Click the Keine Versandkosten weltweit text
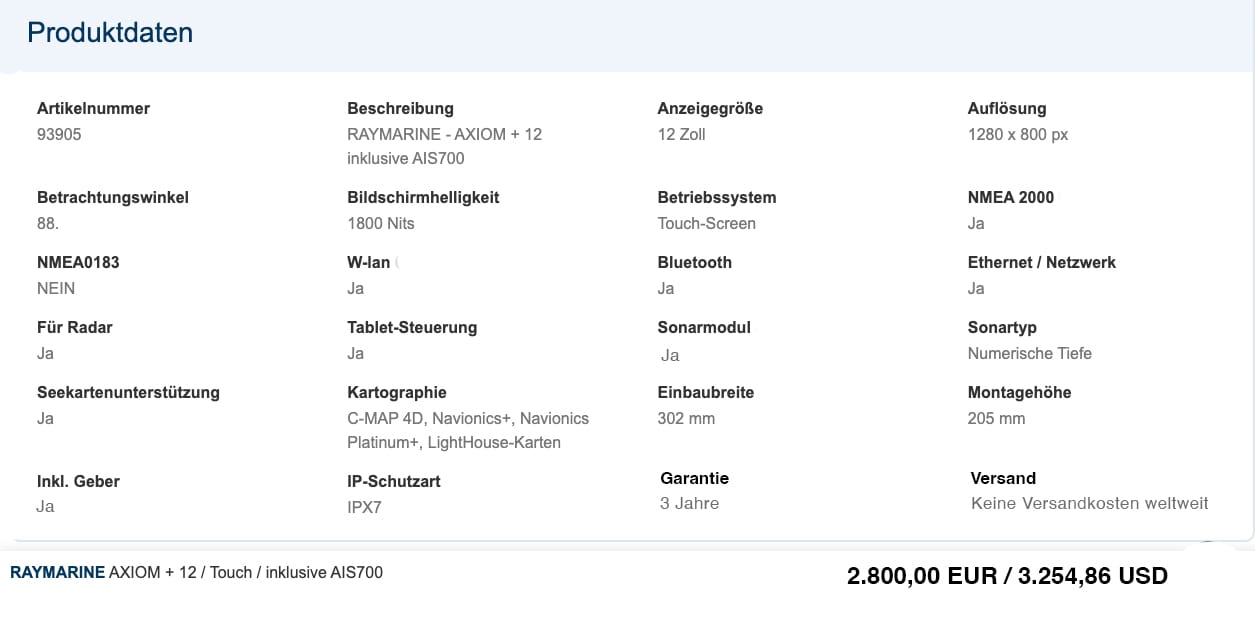Screen dimensions: 1255x621 1089,503
